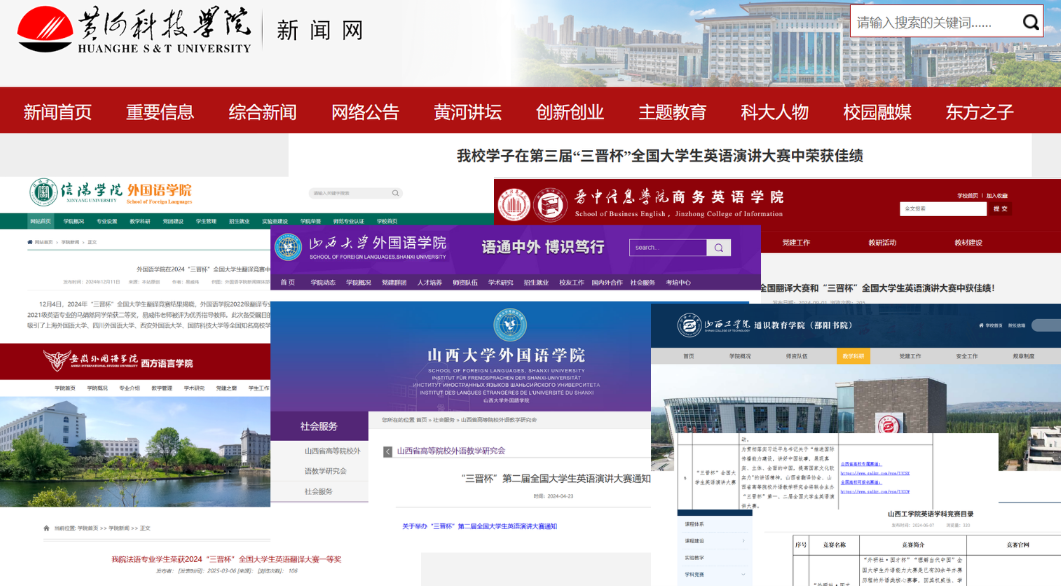
Task: Click the 加入收藏 link on Jinzhong page
Action: [x=997, y=196]
